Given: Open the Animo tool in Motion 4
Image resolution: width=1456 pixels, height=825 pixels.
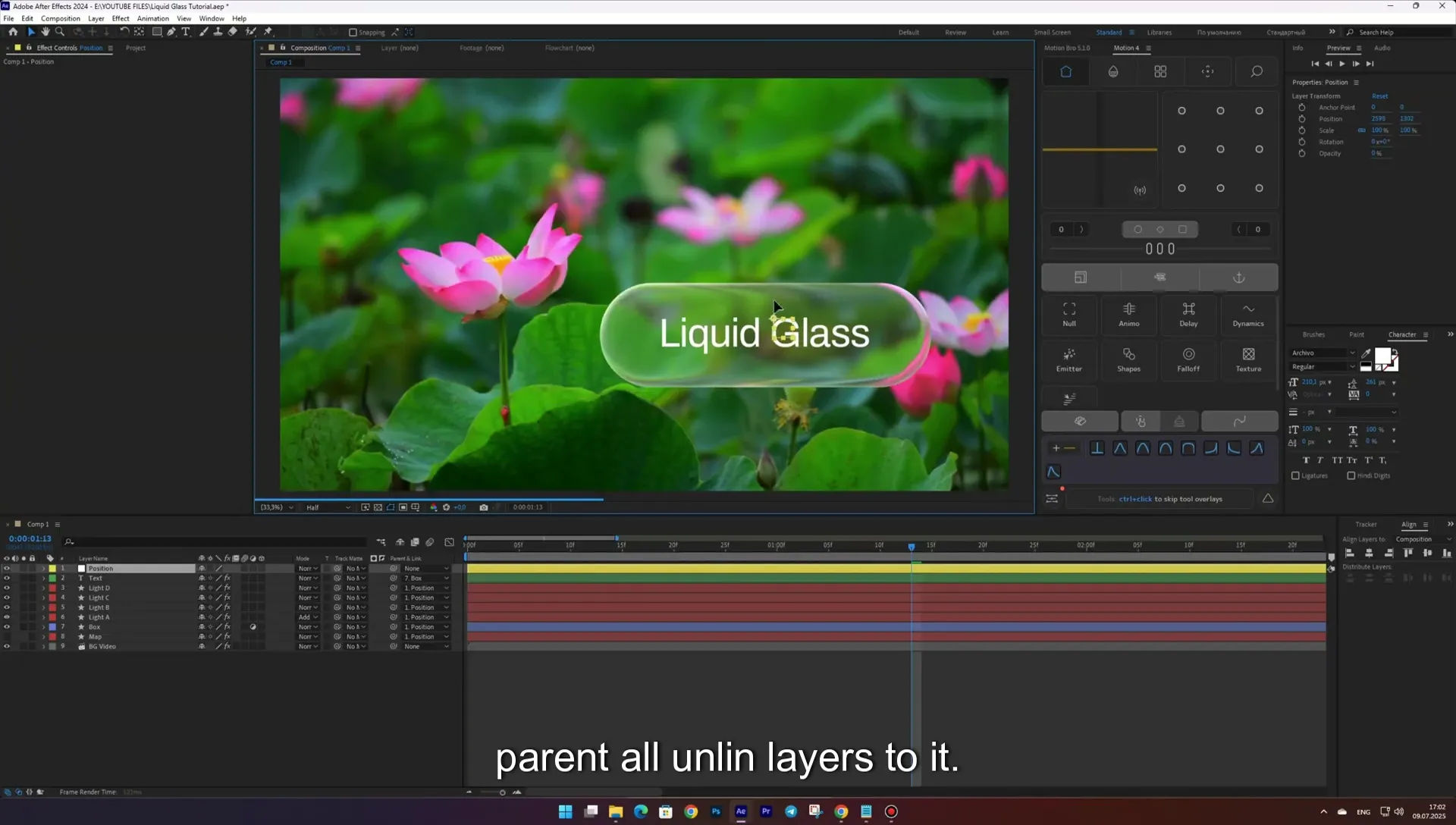Looking at the screenshot, I should (1128, 315).
